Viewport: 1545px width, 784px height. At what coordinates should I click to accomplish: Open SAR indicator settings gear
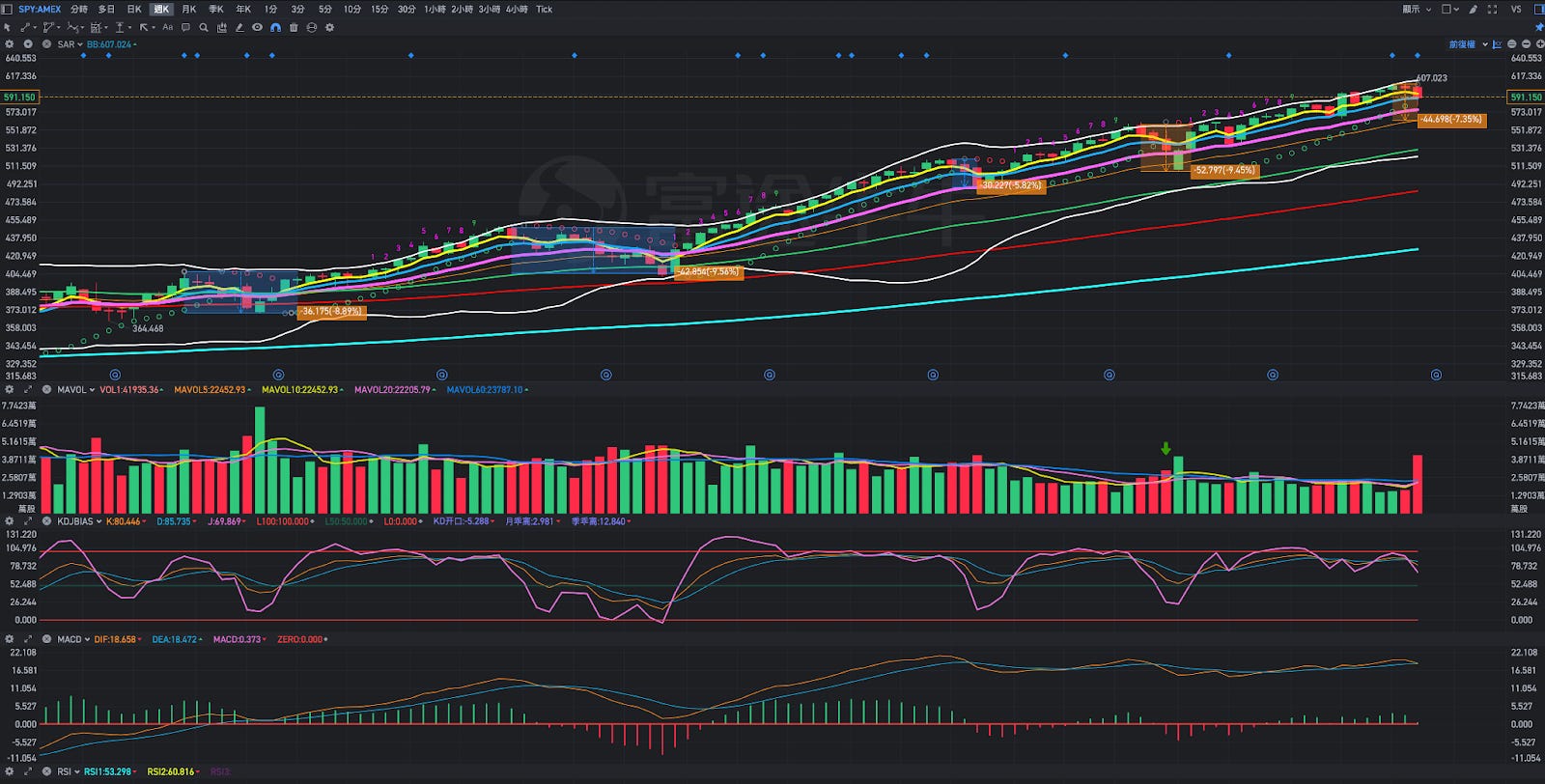click(x=10, y=44)
